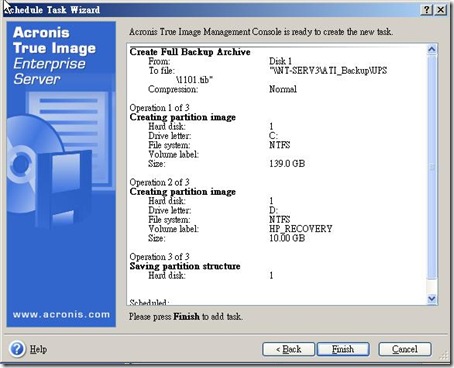Click the 'HP_RECOVERY' volume label value
Image resolution: width=454 pixels, height=368 pixels.
(301, 229)
